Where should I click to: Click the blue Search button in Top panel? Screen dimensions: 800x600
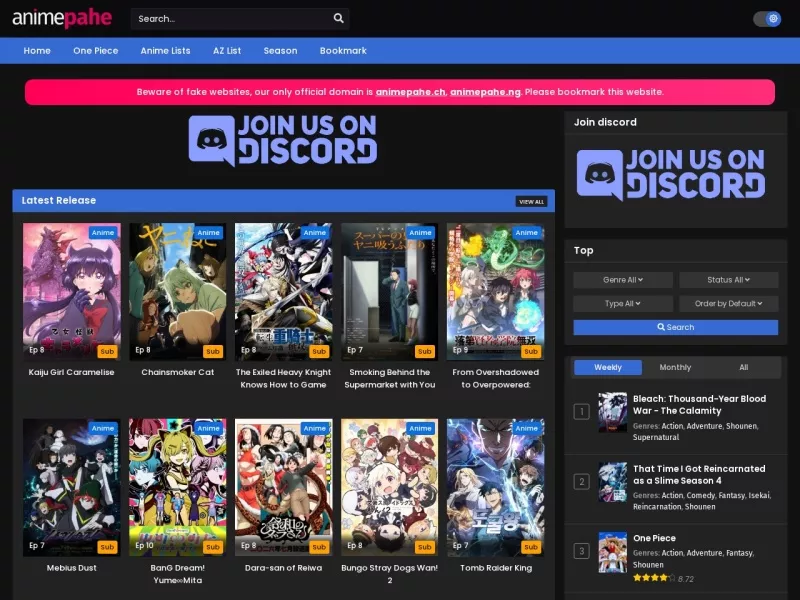tap(676, 327)
